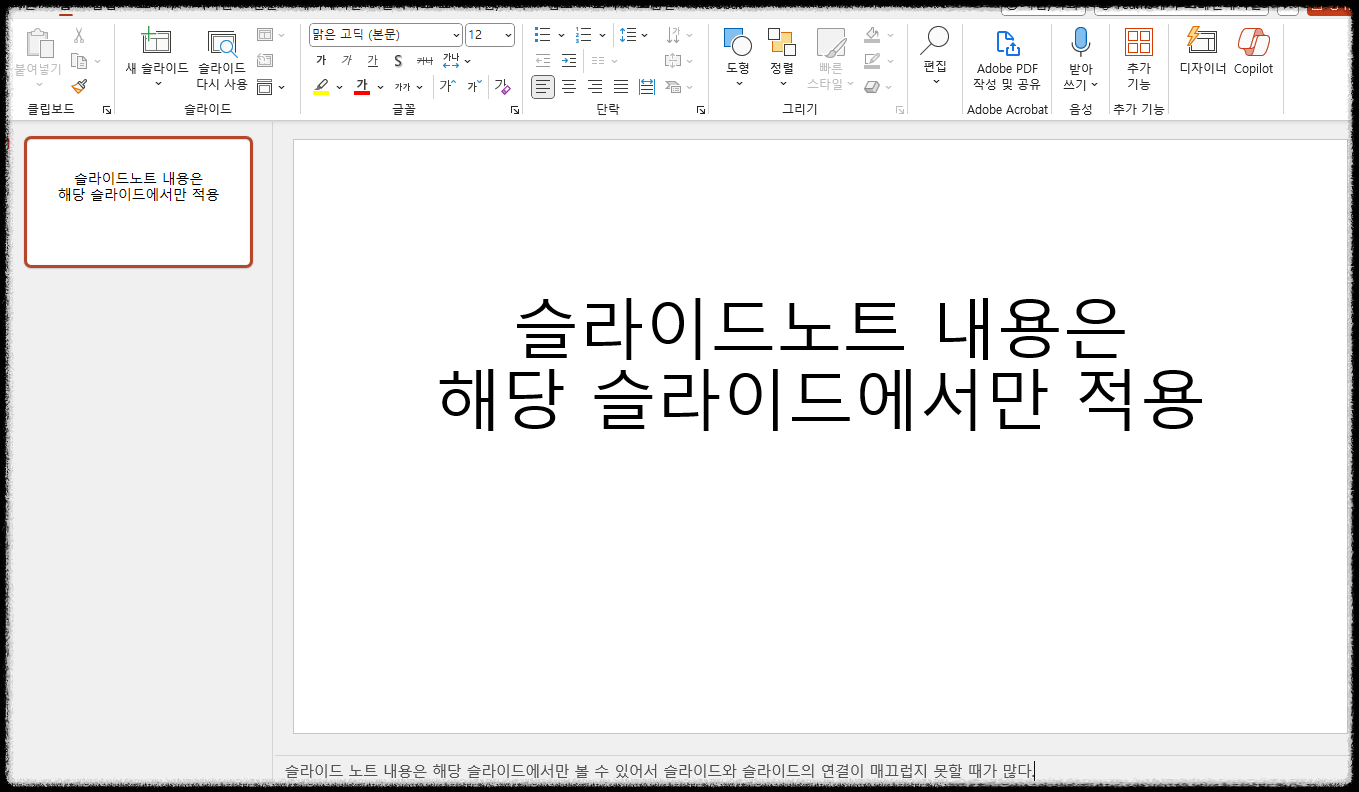Screen dimensions: 1359x792
Task: Select slide 1 thumbnail in the panel
Action: click(138, 202)
